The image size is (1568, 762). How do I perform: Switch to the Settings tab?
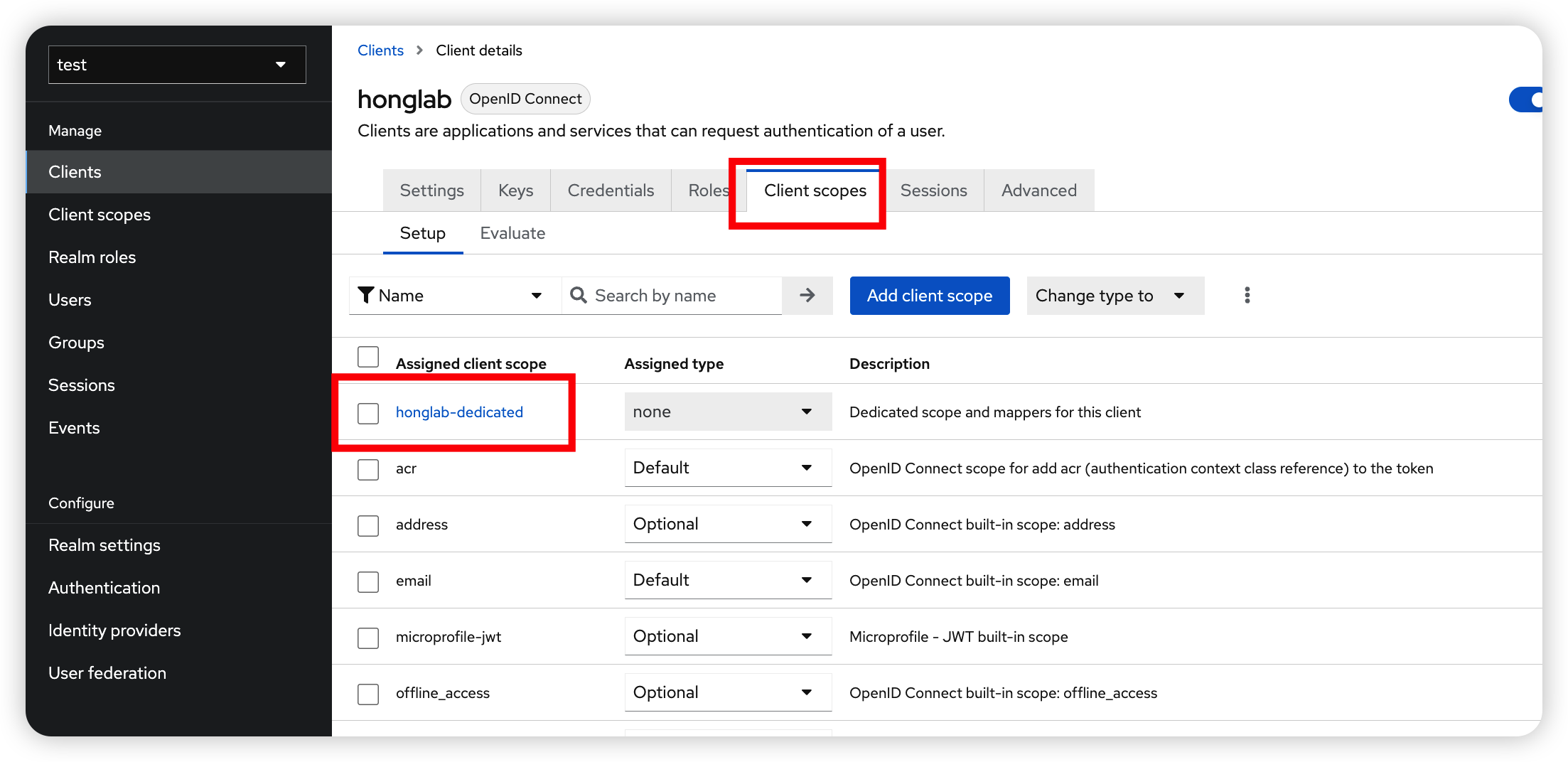click(x=431, y=190)
